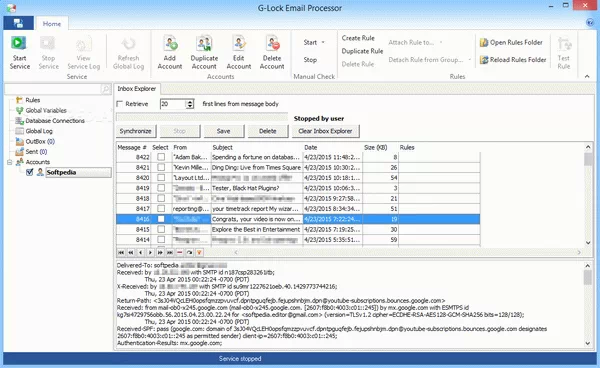Check the Select box for message 8415
This screenshot has height=368, width=600.
161,230
